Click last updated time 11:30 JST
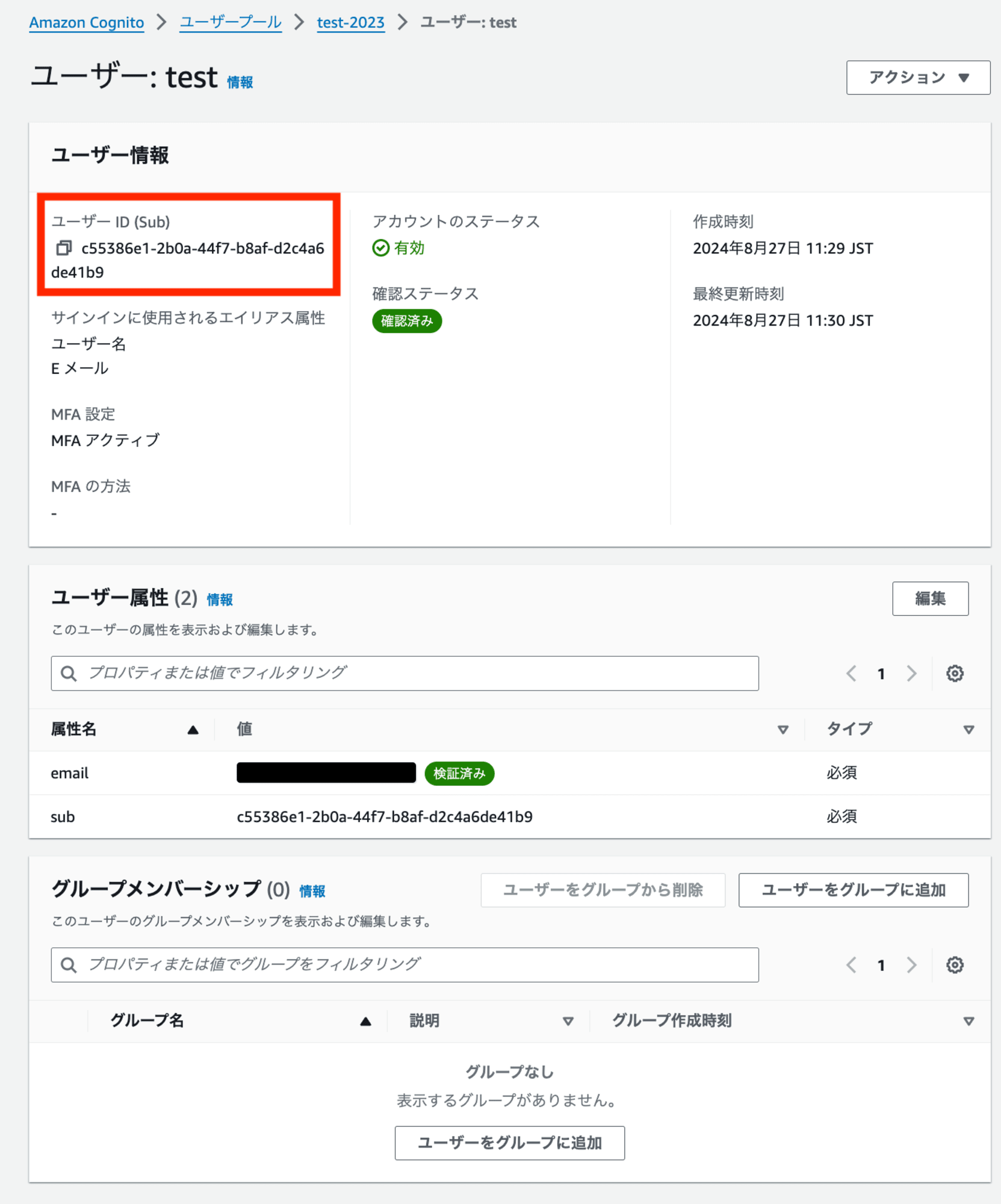1001x1204 pixels. [x=783, y=320]
